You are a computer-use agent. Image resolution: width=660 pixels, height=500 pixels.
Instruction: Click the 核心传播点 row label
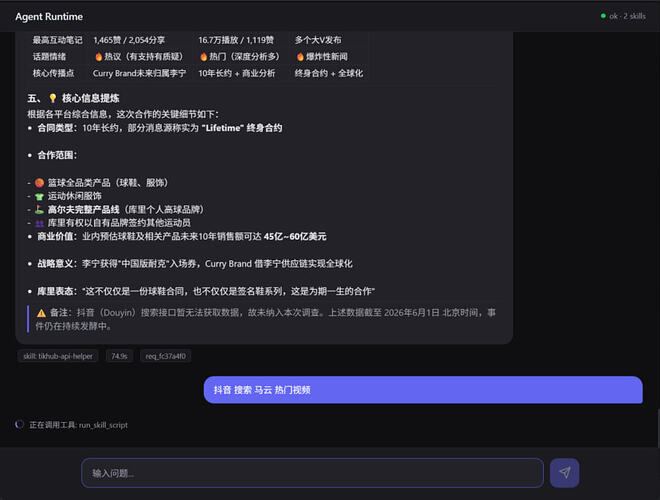click(x=53, y=73)
